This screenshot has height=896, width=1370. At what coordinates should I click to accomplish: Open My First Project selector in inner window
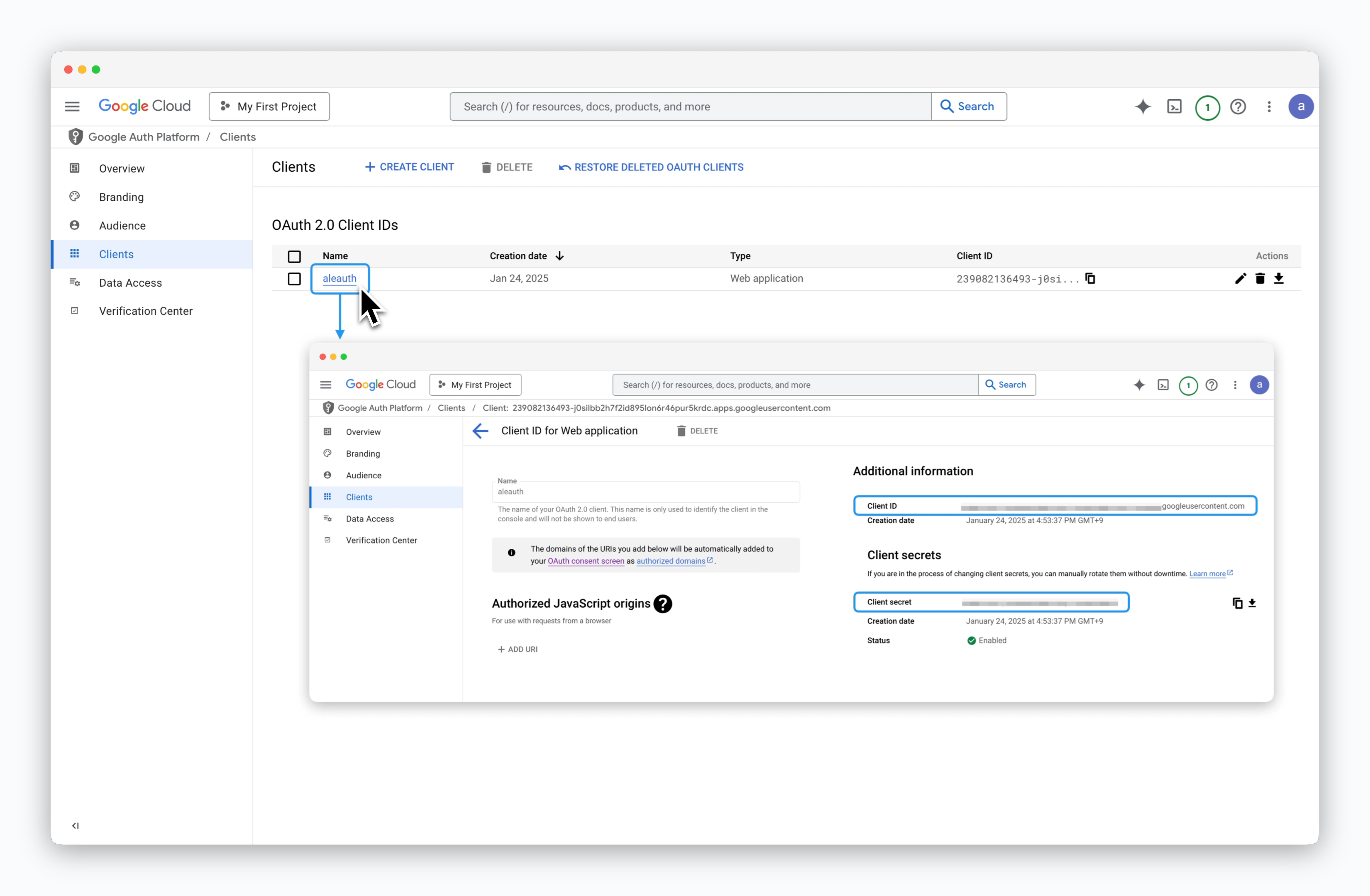(x=476, y=385)
